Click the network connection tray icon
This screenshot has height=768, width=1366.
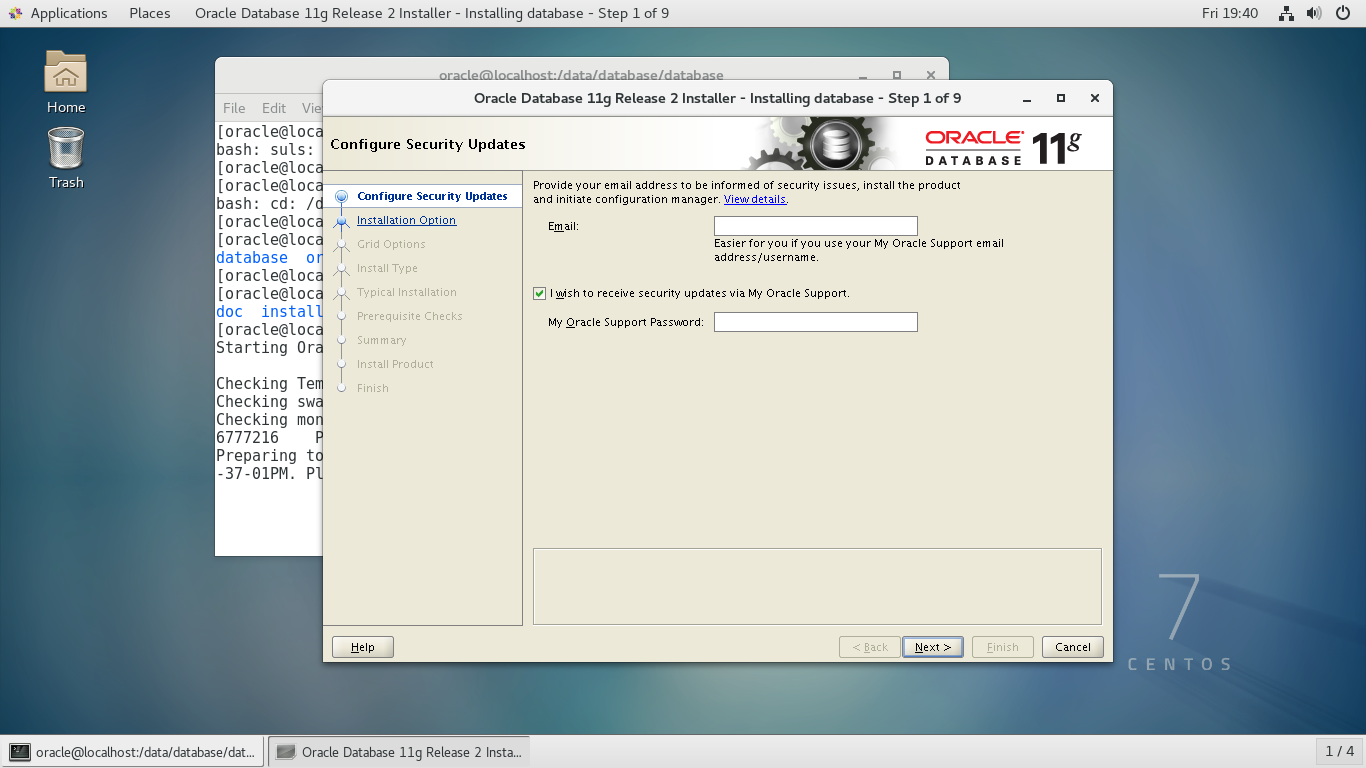(x=1287, y=13)
